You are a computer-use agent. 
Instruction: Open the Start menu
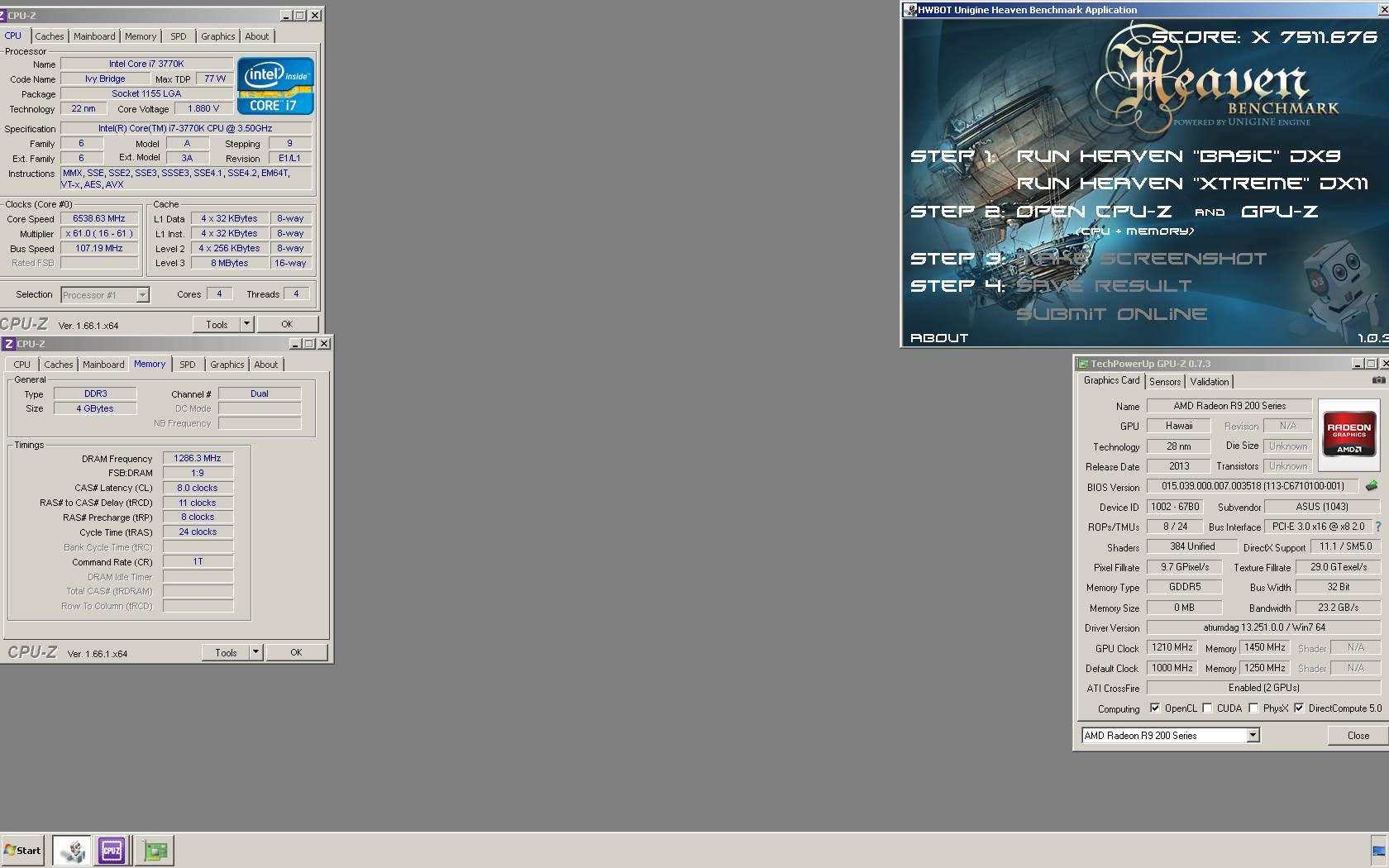[22, 850]
